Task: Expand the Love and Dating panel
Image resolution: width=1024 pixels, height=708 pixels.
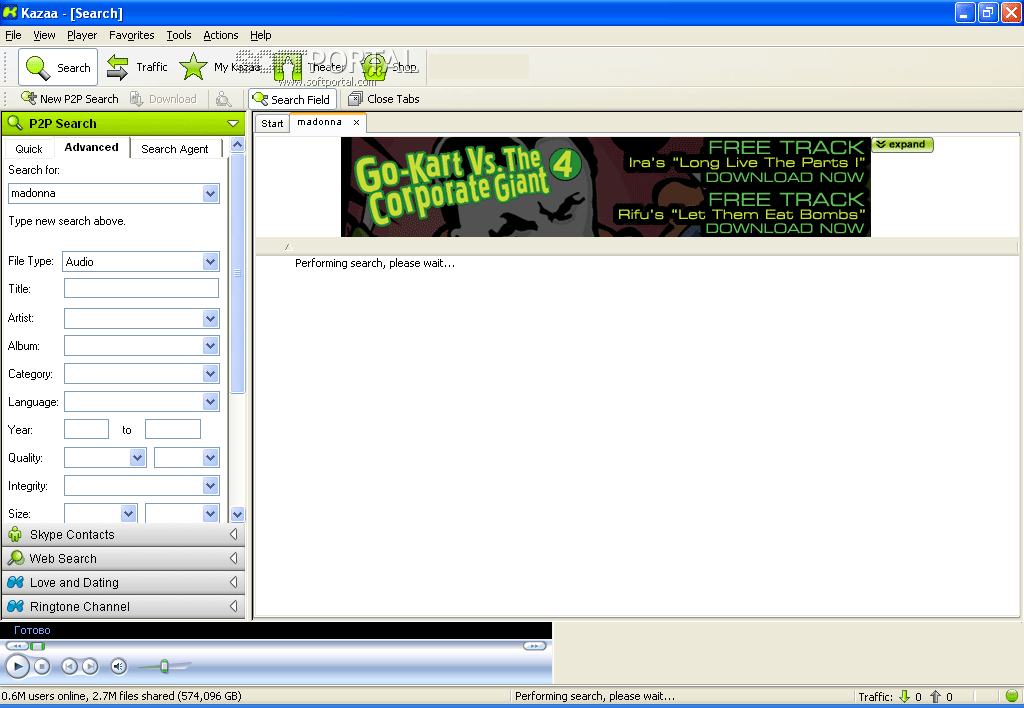Action: tap(124, 583)
